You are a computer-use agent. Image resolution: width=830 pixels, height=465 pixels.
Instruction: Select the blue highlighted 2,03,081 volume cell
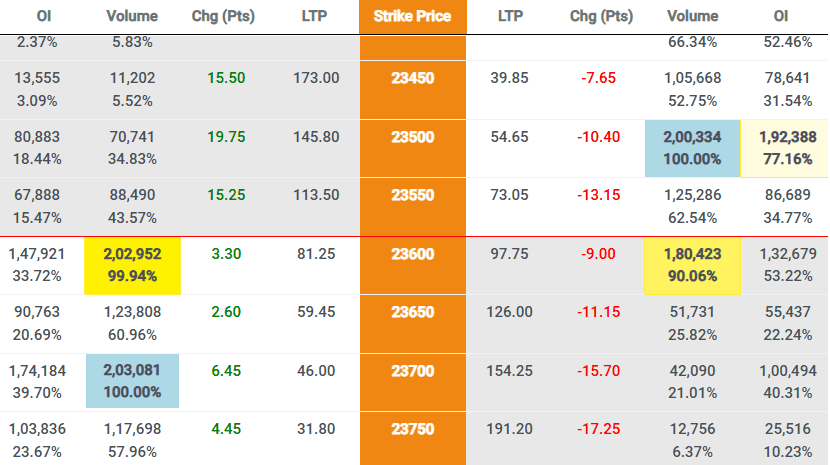click(x=132, y=381)
